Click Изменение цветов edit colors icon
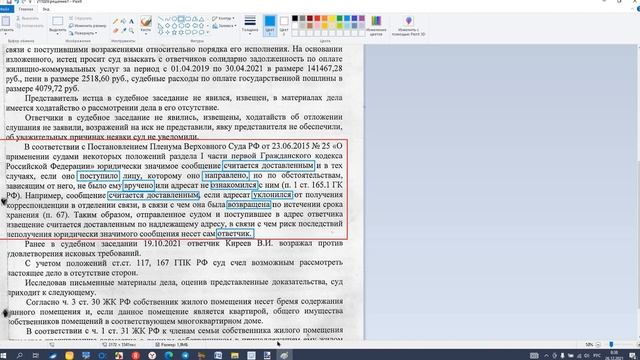This screenshot has height=360, width=640. click(x=376, y=25)
